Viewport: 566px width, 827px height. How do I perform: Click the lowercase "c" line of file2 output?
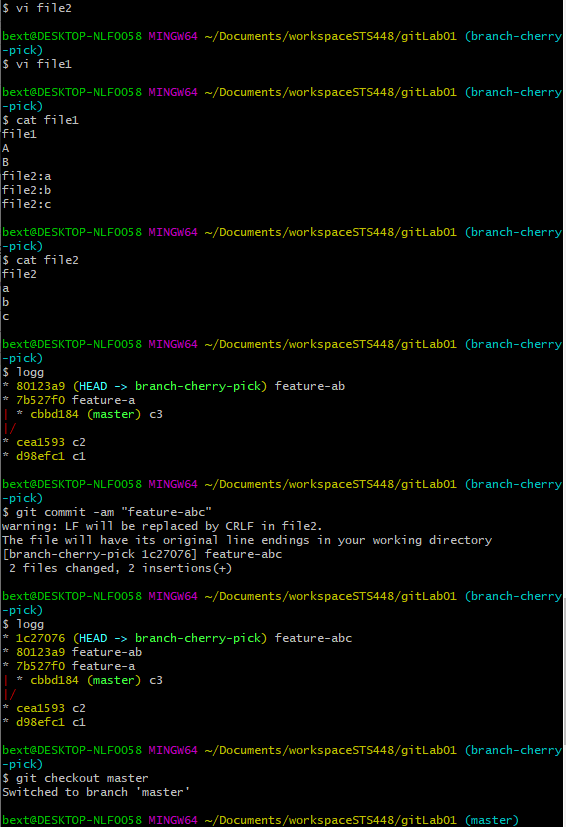tap(6, 316)
